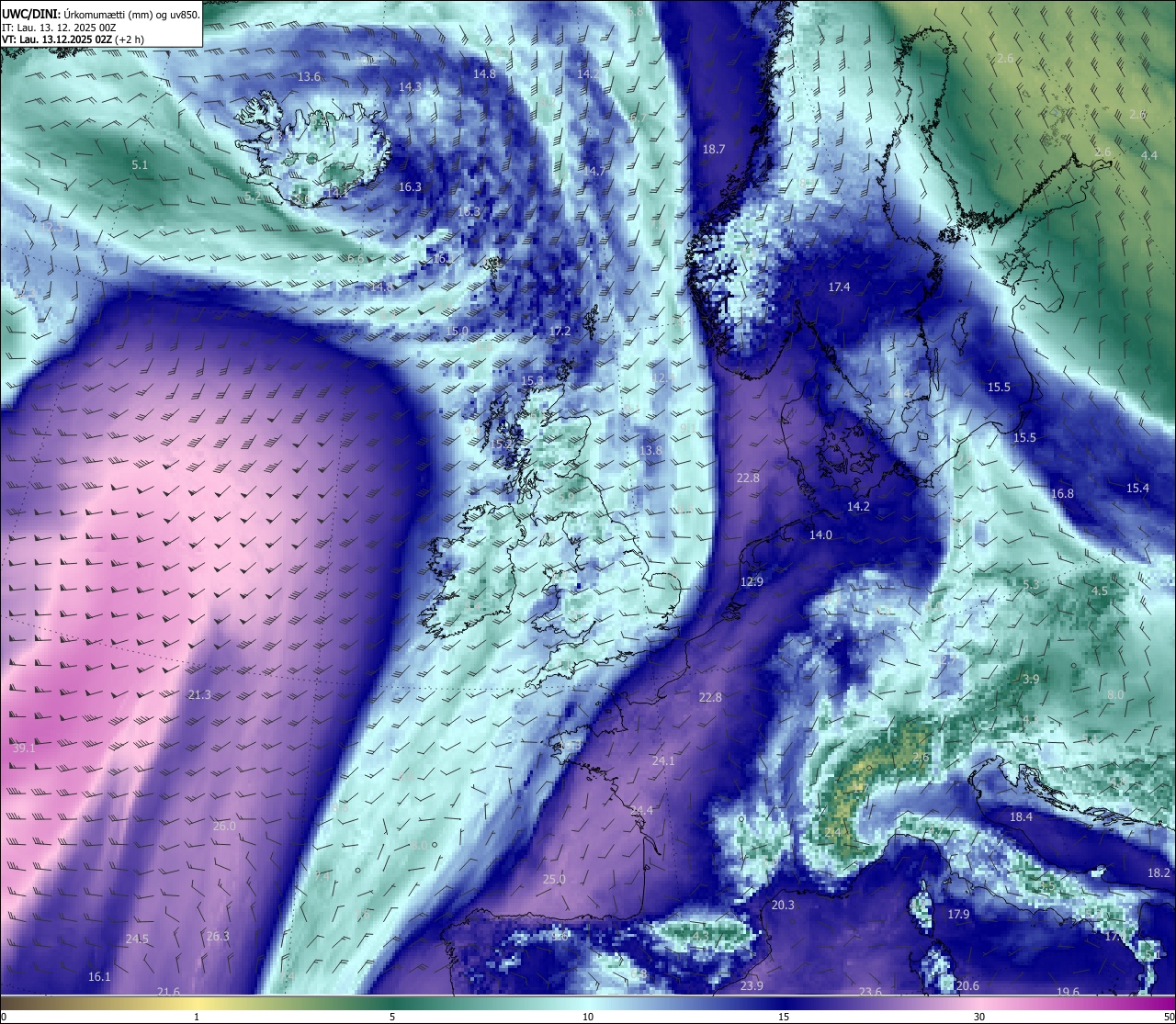1176x1024 pixels.
Task: Click the 4.4 value in the upper-right
Action: coord(1149,156)
